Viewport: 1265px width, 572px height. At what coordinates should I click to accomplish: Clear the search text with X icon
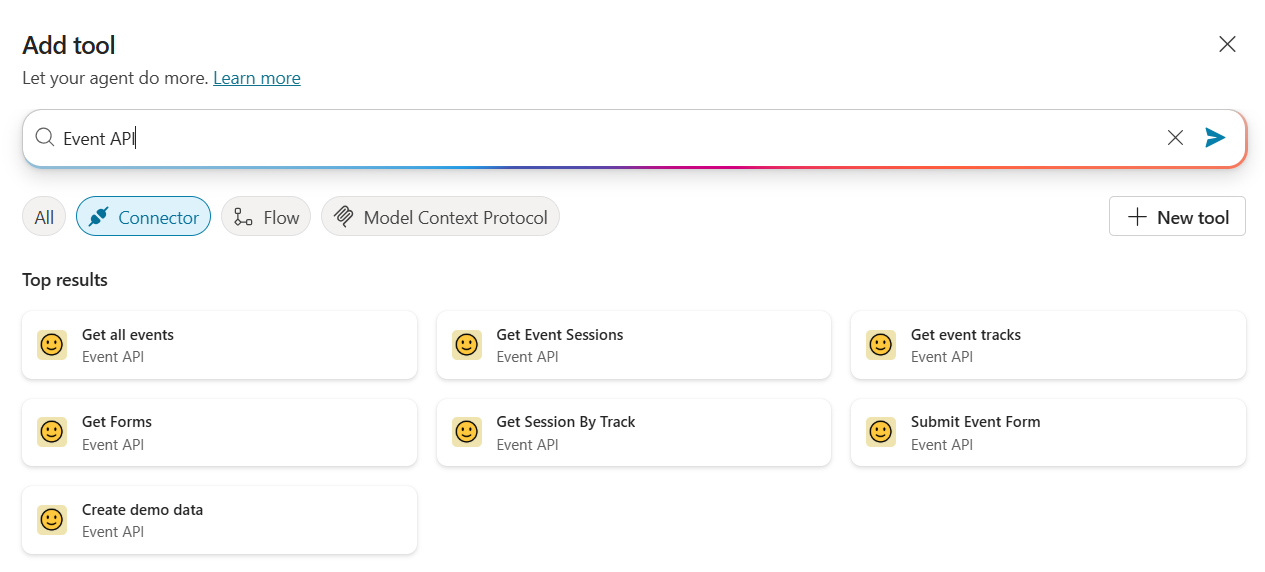(x=1175, y=138)
